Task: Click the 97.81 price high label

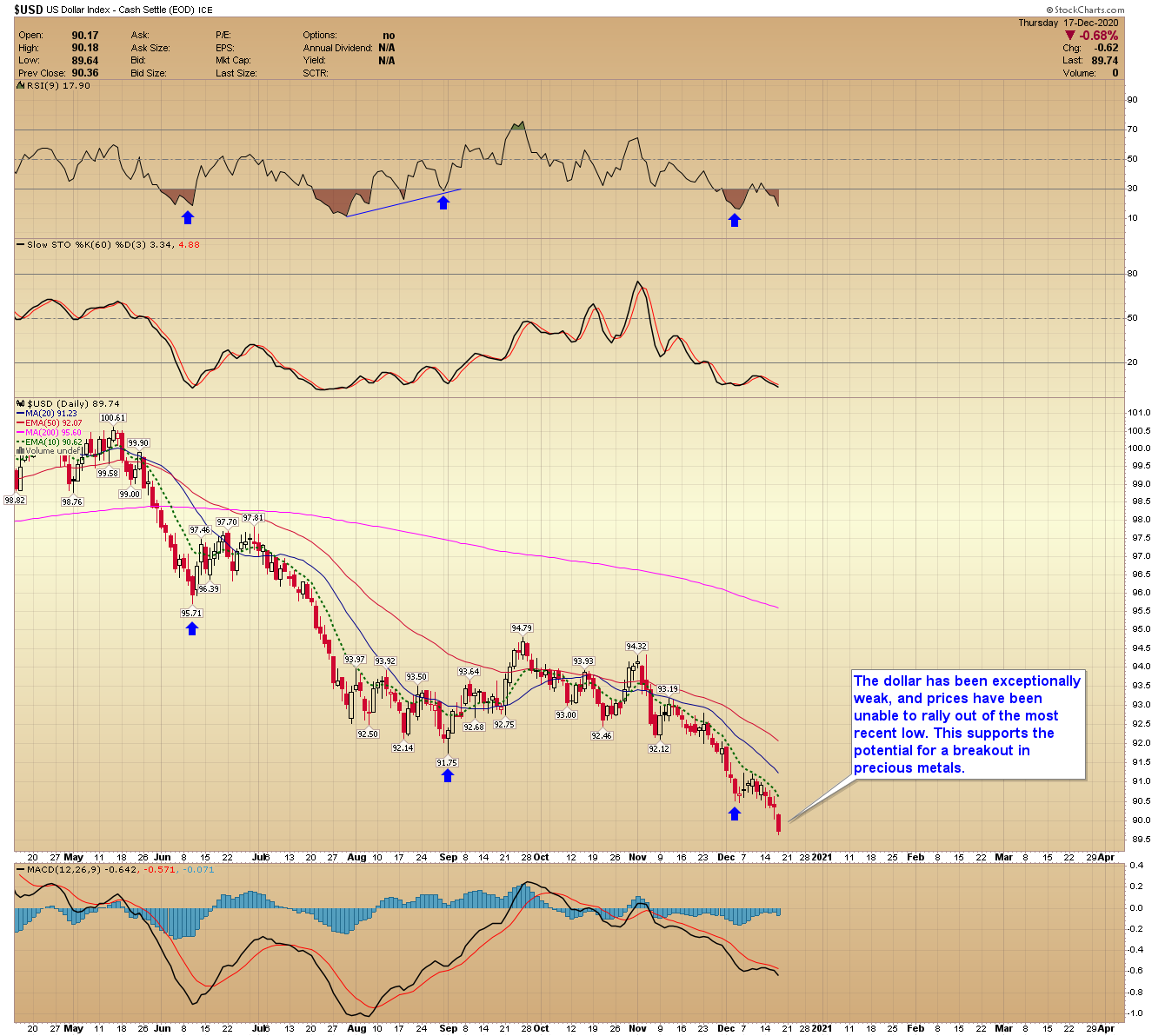Action: [253, 518]
